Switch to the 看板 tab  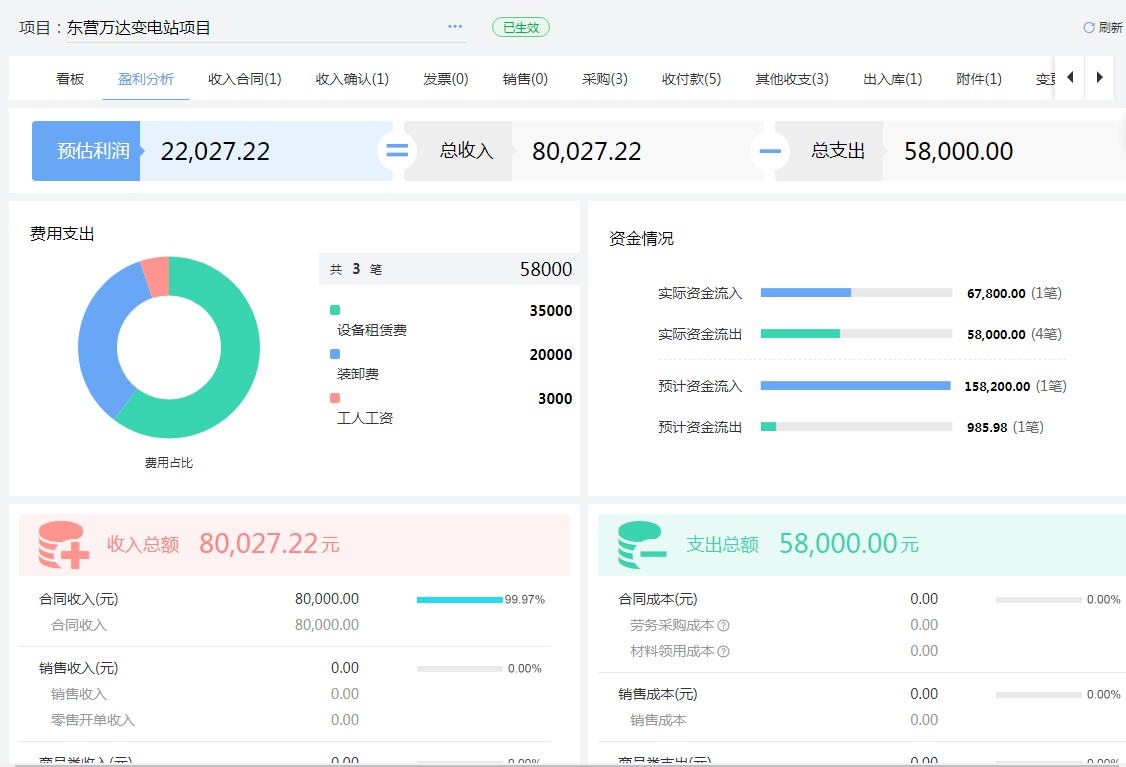70,79
